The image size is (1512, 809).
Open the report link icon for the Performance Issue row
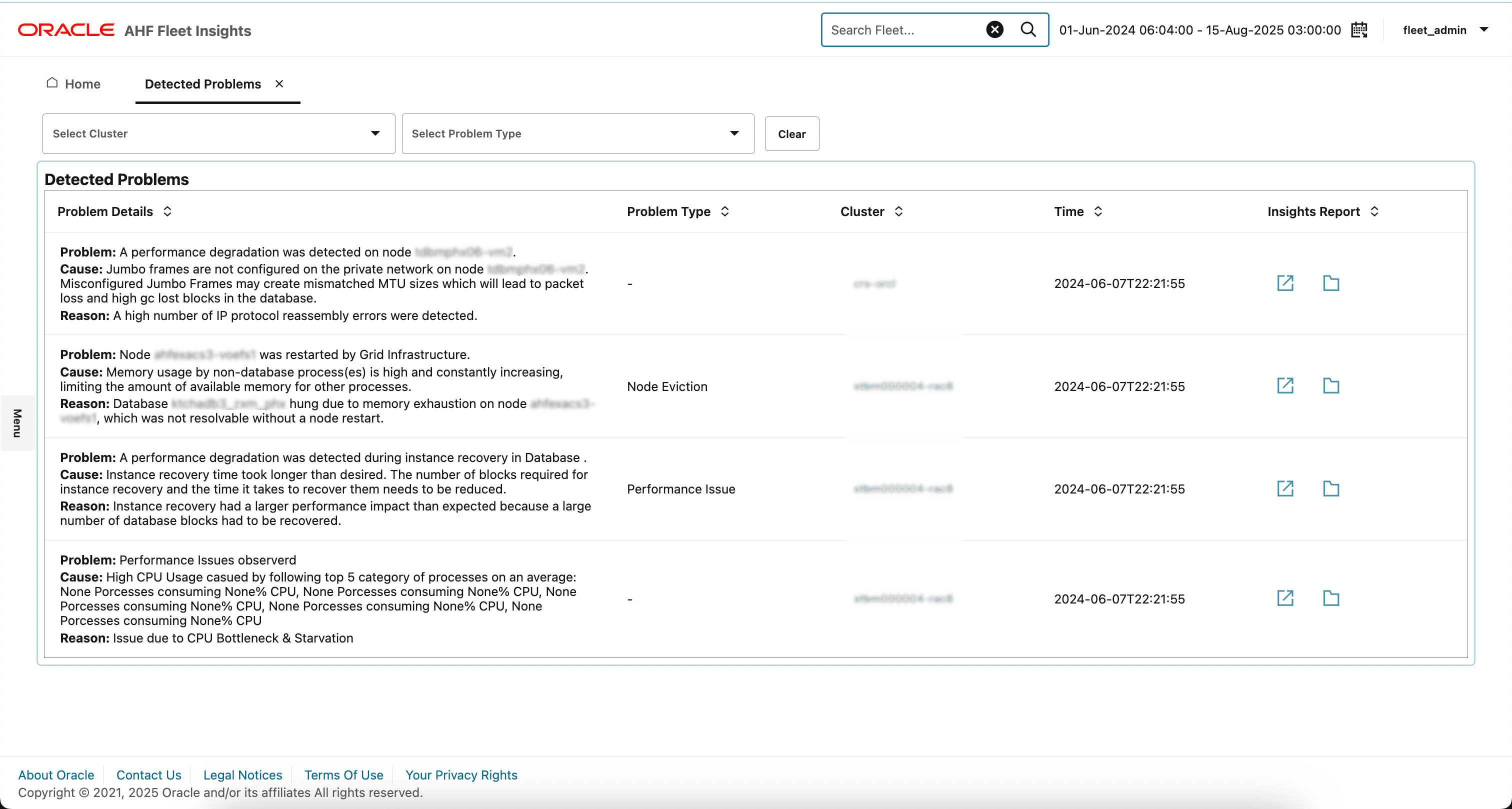[x=1285, y=488]
